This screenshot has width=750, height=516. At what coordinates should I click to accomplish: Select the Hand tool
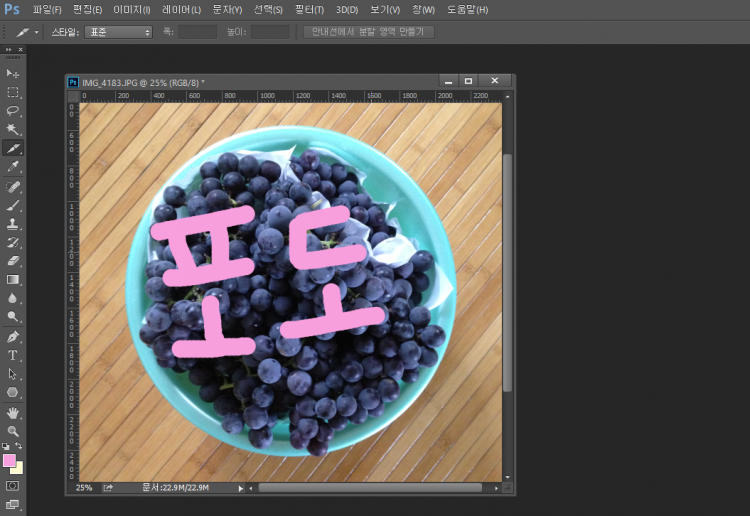point(13,412)
